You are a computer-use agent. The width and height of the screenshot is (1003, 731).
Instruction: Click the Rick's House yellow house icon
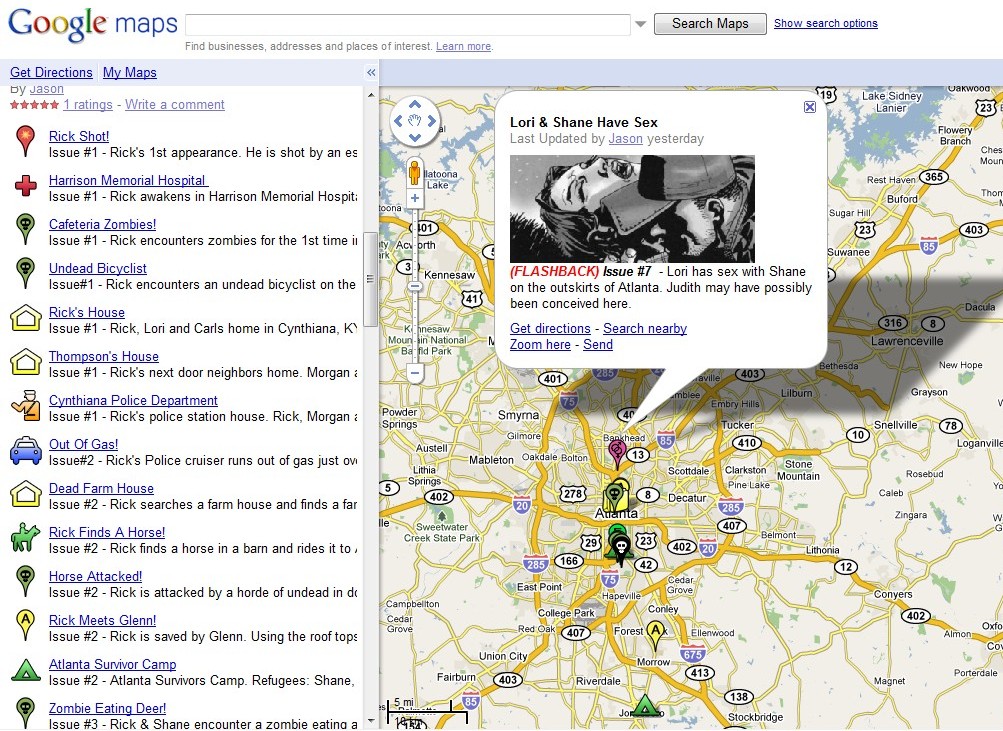[26, 317]
